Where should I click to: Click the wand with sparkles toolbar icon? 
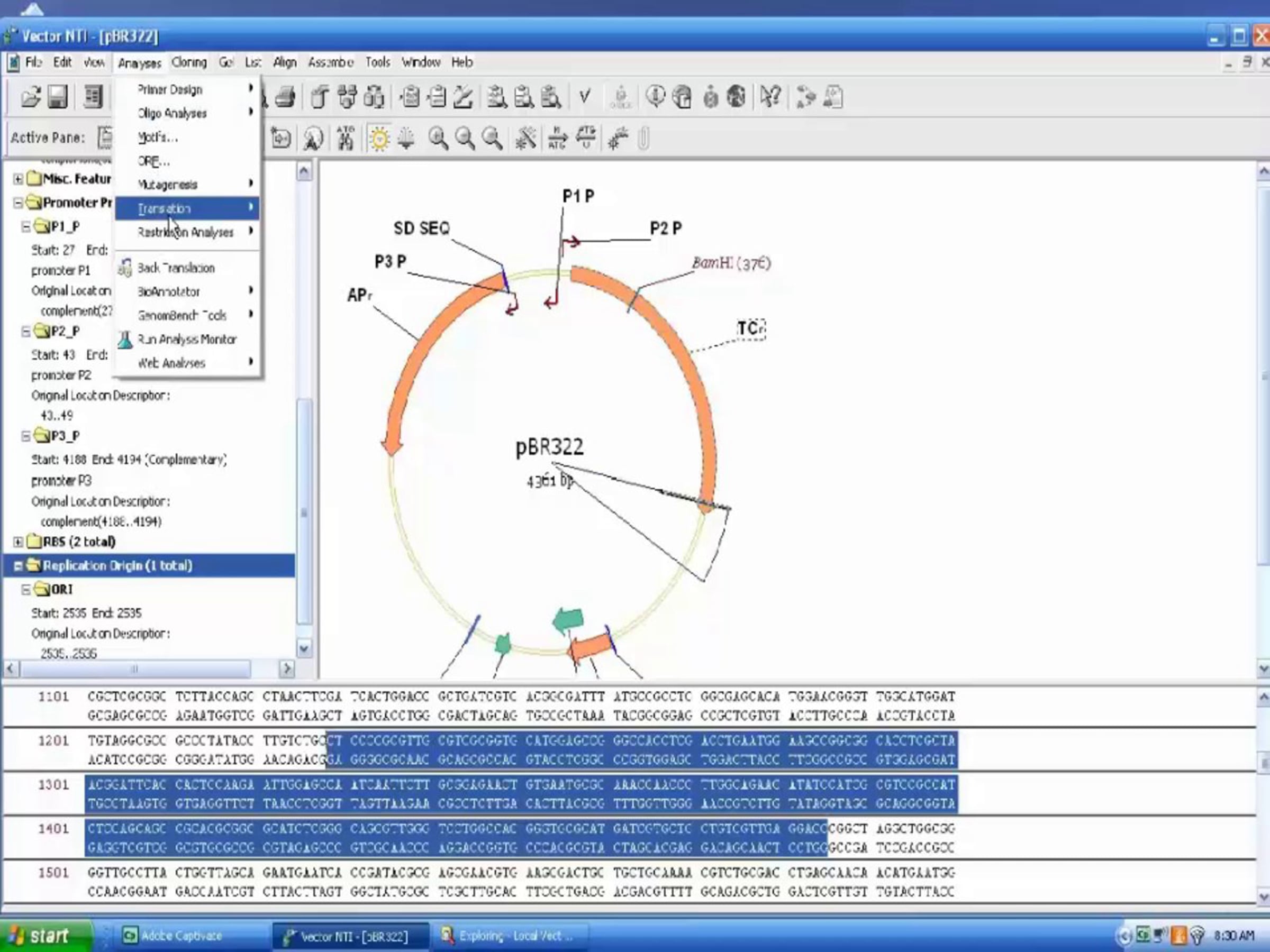(x=525, y=138)
